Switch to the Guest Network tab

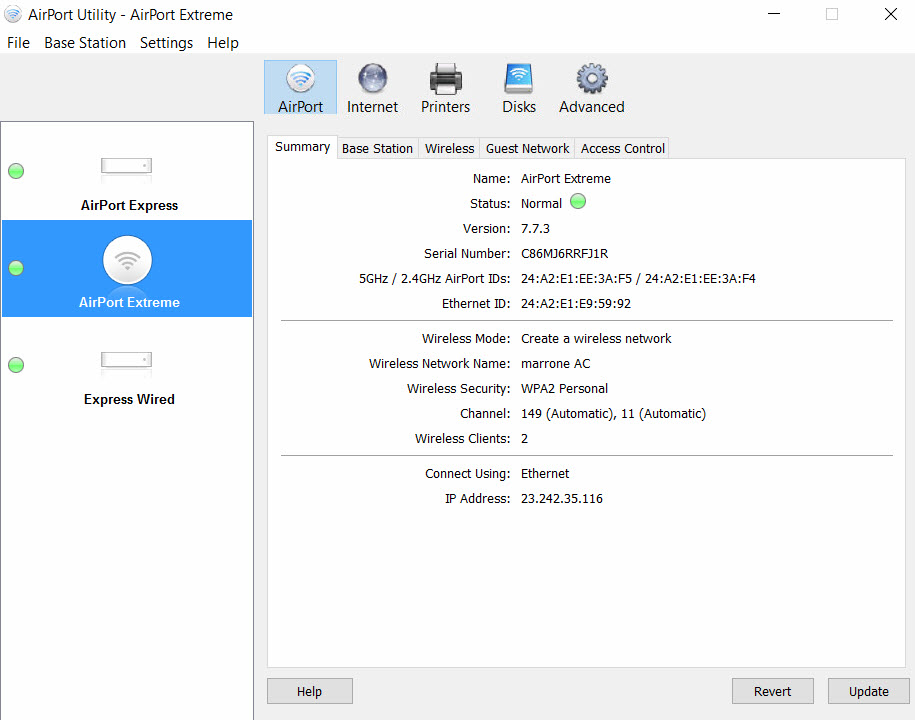pos(527,148)
